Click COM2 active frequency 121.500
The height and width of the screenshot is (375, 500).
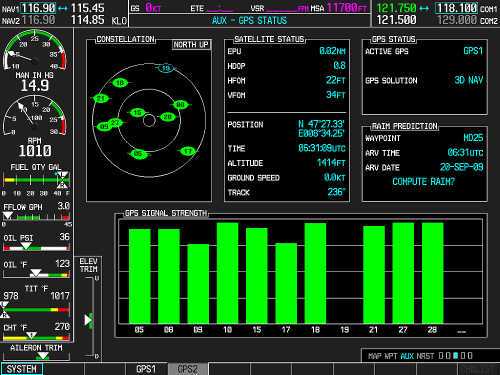(x=396, y=20)
